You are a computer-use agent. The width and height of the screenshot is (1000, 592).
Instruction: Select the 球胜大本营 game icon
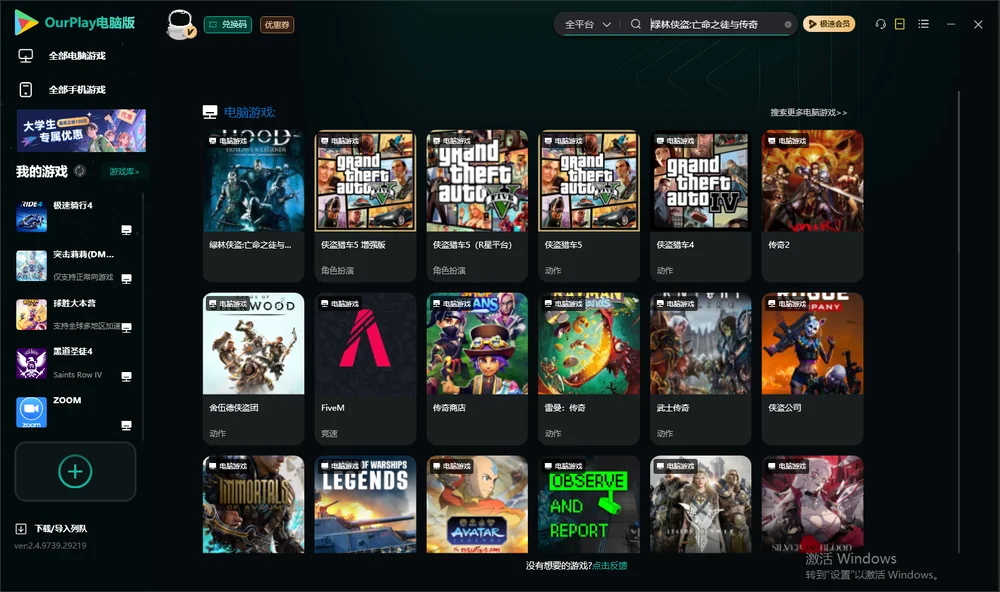[x=31, y=314]
